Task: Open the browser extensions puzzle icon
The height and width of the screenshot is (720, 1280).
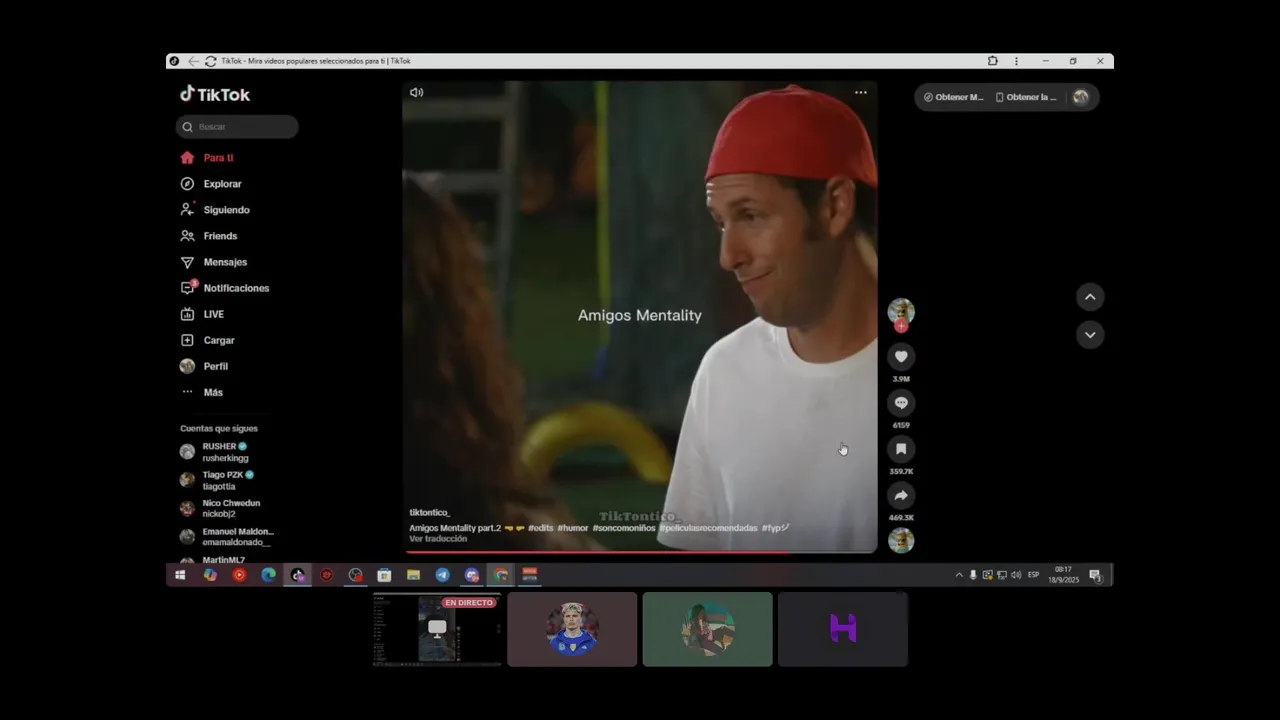Action: pos(993,61)
